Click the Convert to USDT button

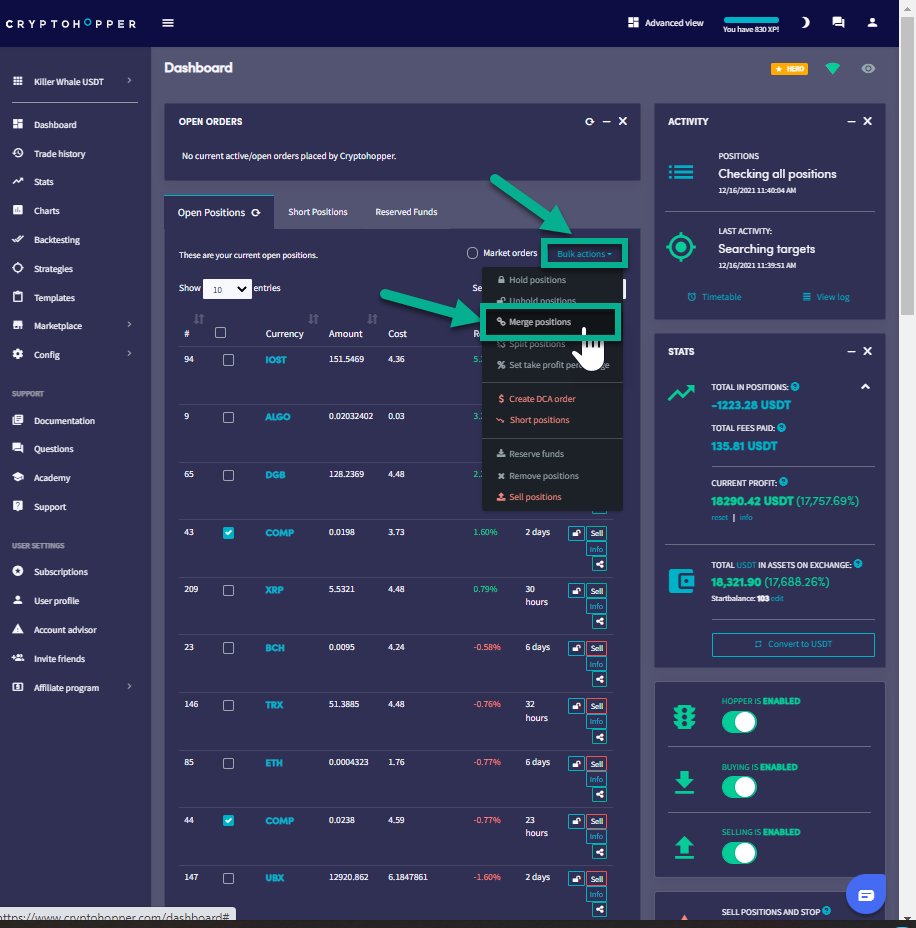tap(793, 644)
